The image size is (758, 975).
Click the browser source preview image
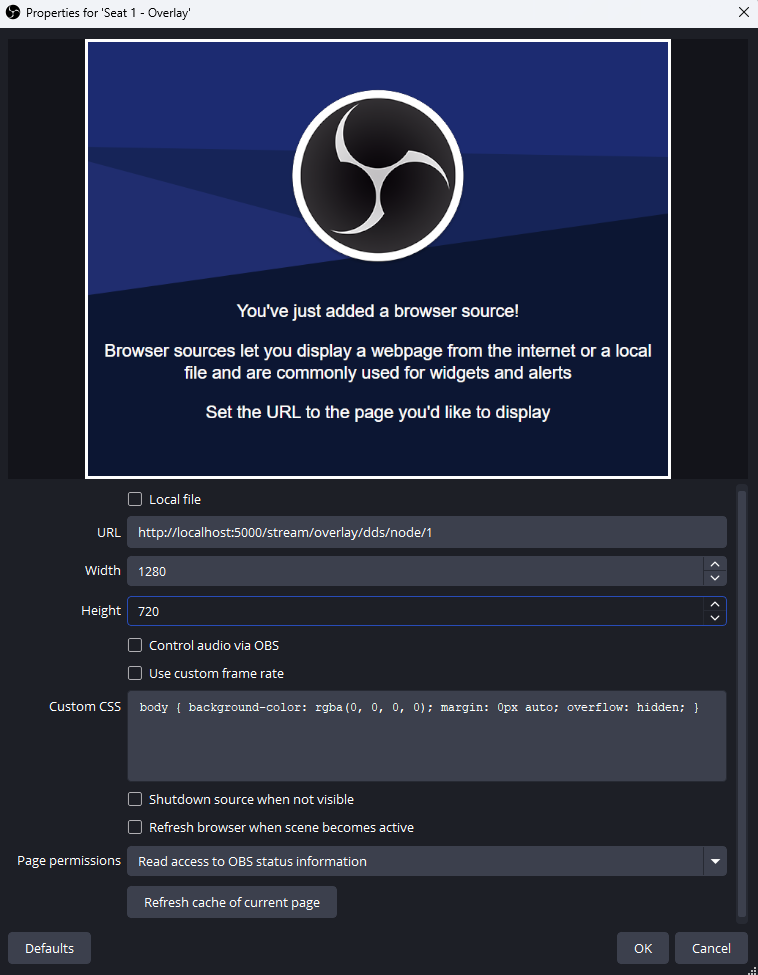click(378, 259)
